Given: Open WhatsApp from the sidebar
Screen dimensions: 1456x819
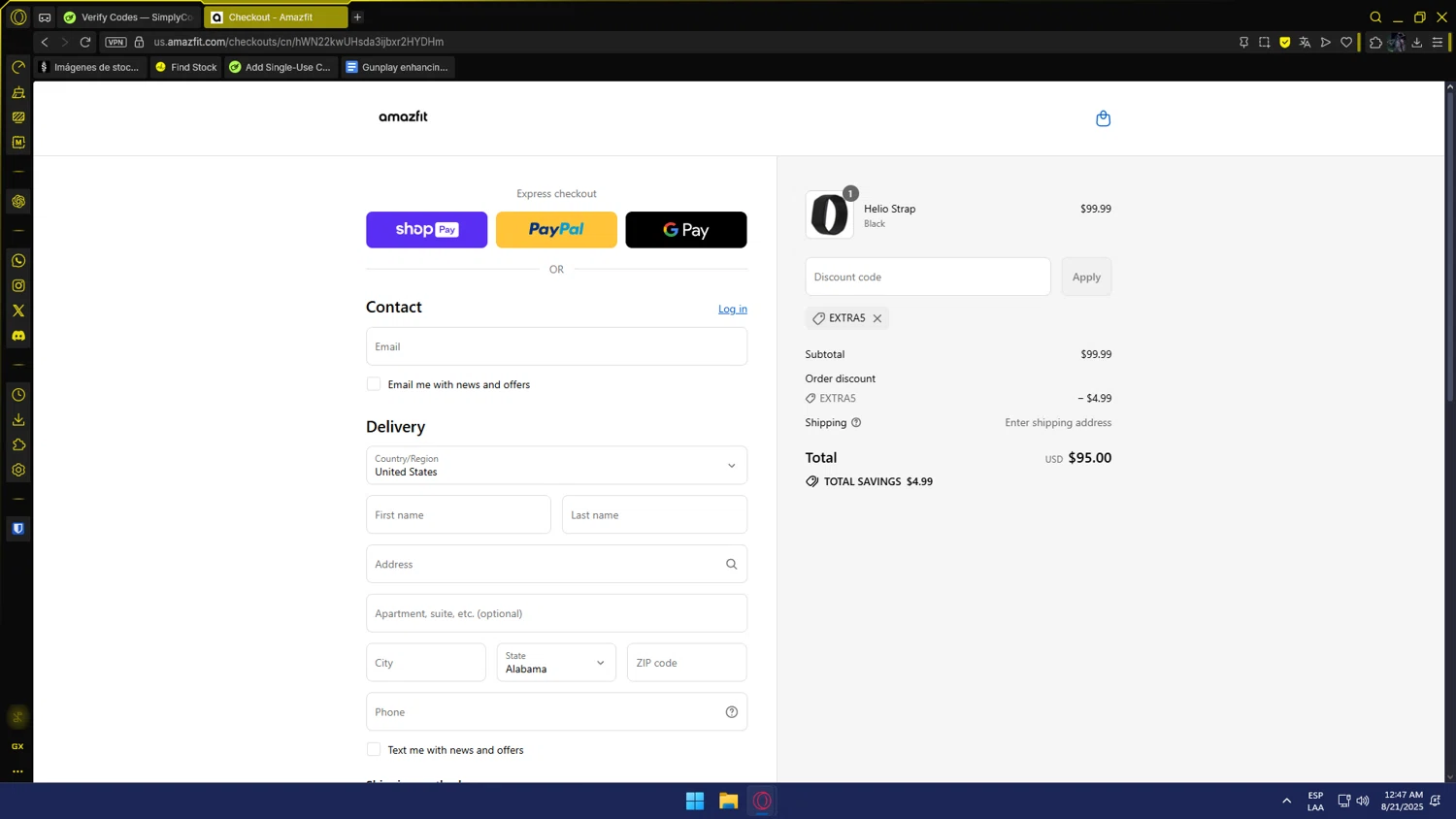Looking at the screenshot, I should [x=18, y=261].
